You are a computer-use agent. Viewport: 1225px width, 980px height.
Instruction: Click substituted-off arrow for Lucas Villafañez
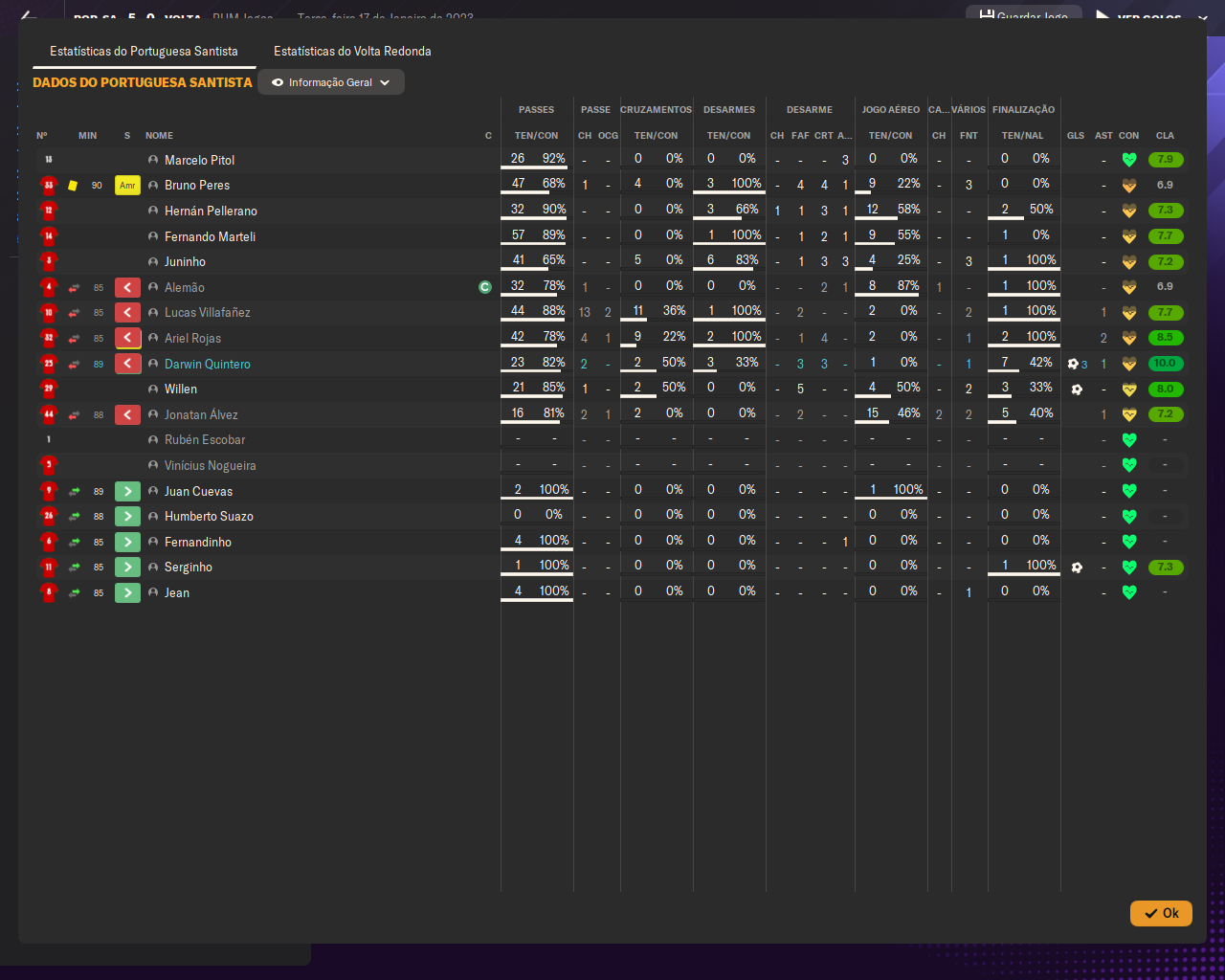click(x=127, y=313)
